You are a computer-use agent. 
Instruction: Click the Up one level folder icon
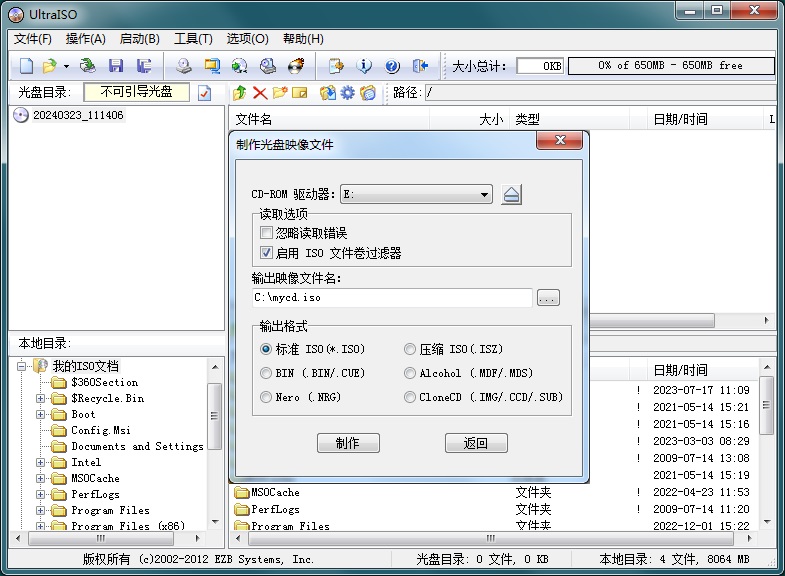(240, 93)
